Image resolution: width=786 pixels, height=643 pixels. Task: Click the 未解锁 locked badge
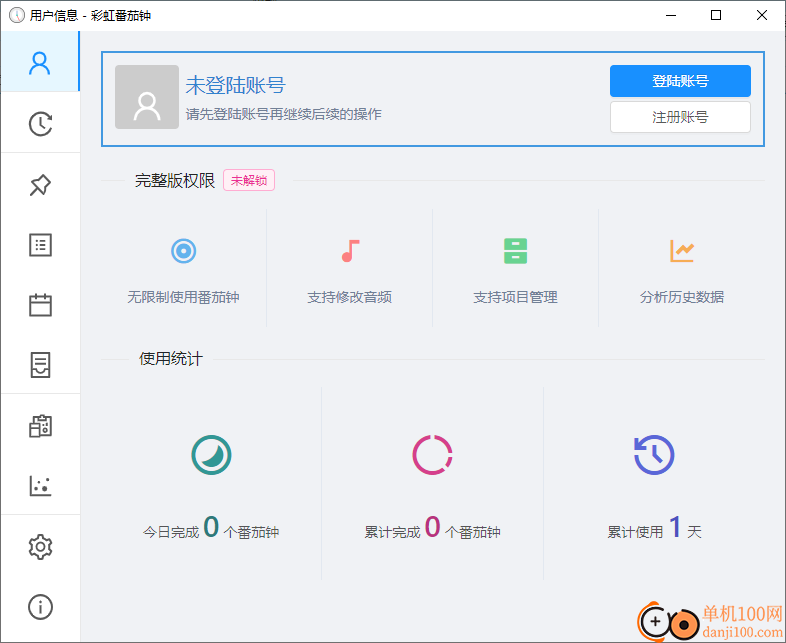(249, 180)
